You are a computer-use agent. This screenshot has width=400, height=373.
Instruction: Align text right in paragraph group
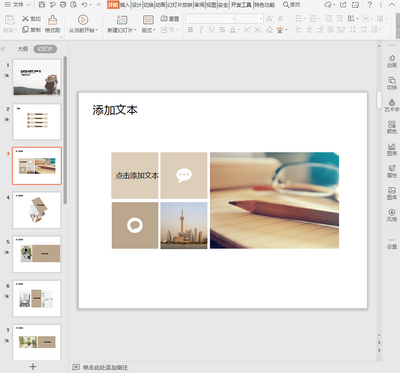click(320, 30)
